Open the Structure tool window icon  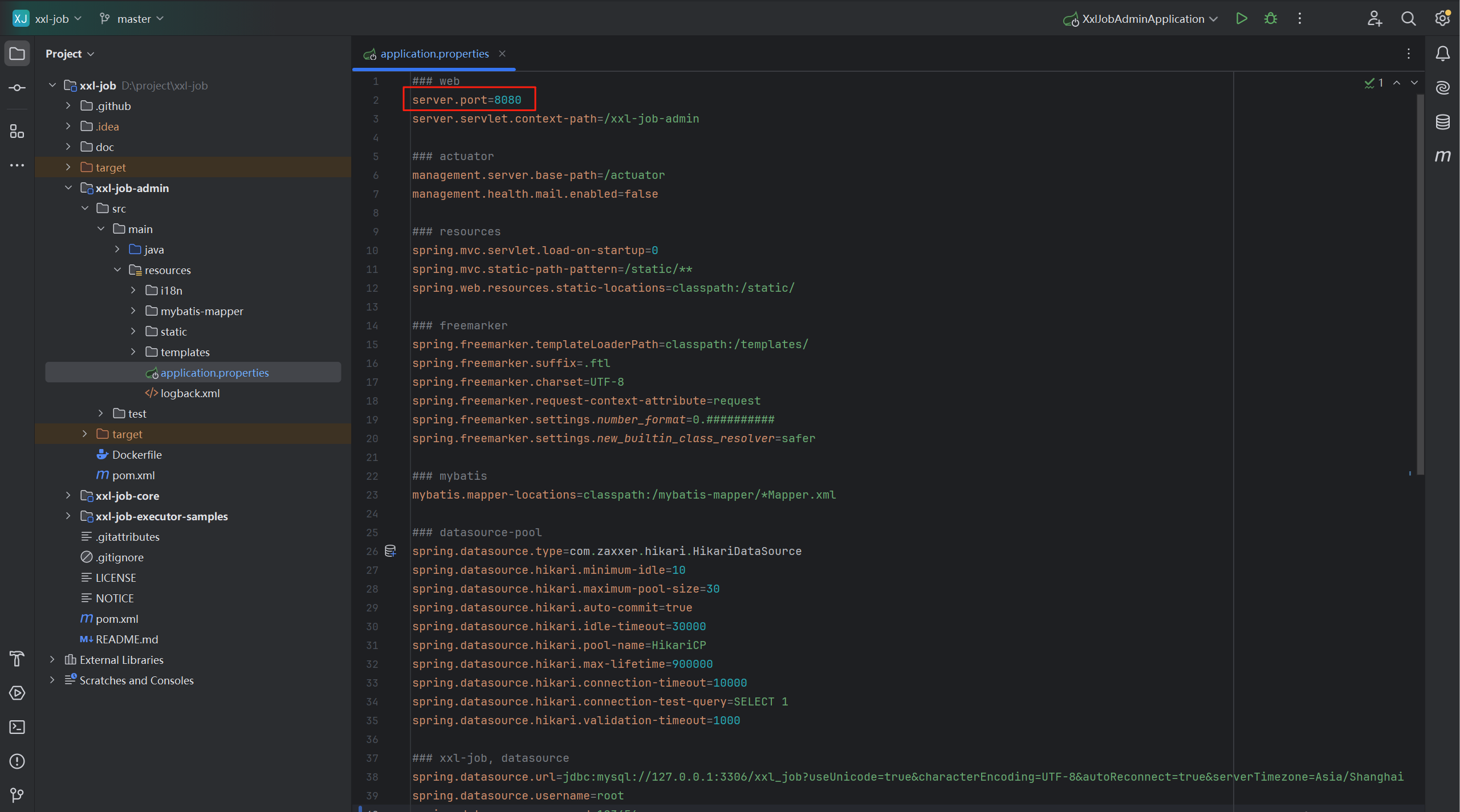(x=17, y=132)
